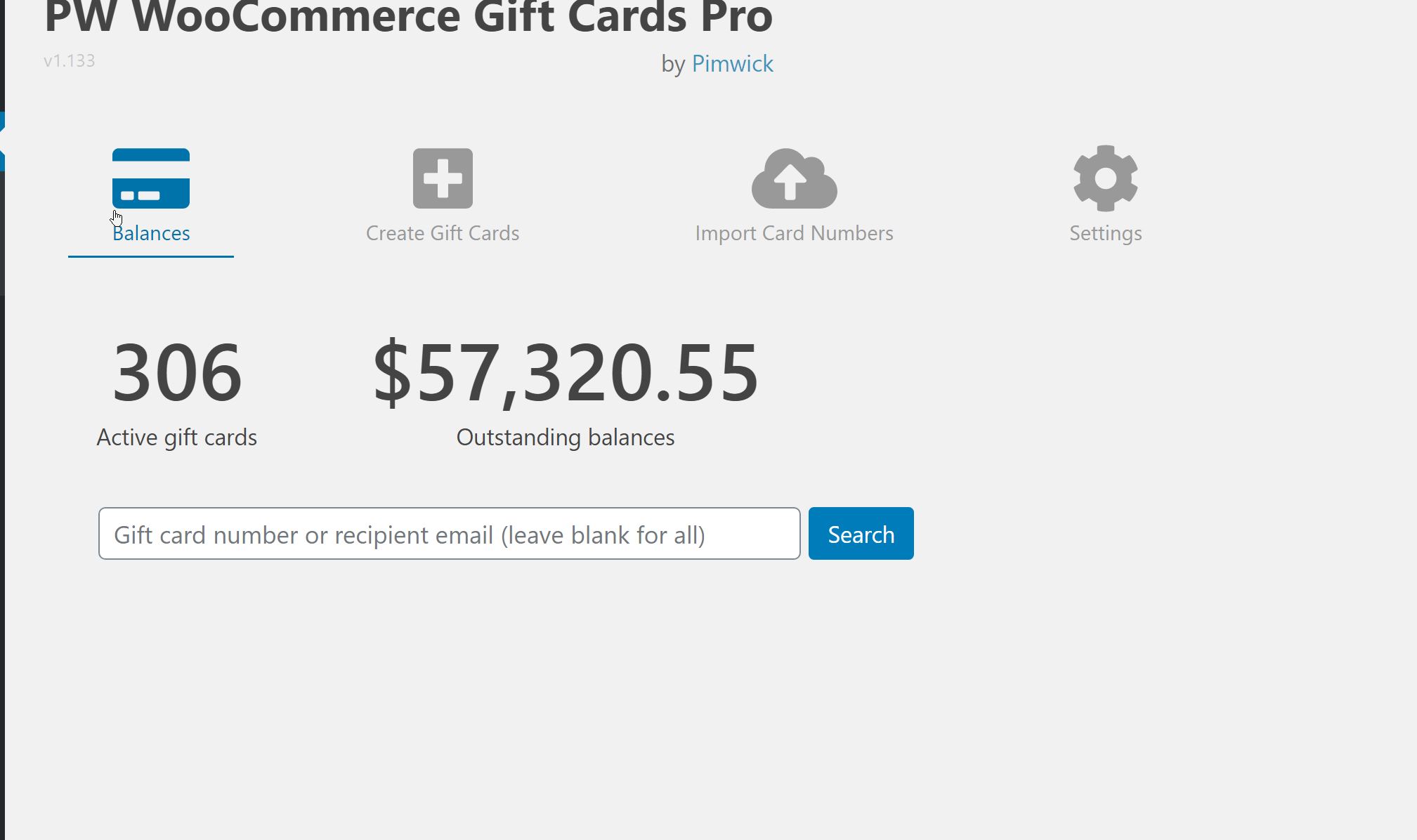Click the cloud upload import icon

(794, 178)
